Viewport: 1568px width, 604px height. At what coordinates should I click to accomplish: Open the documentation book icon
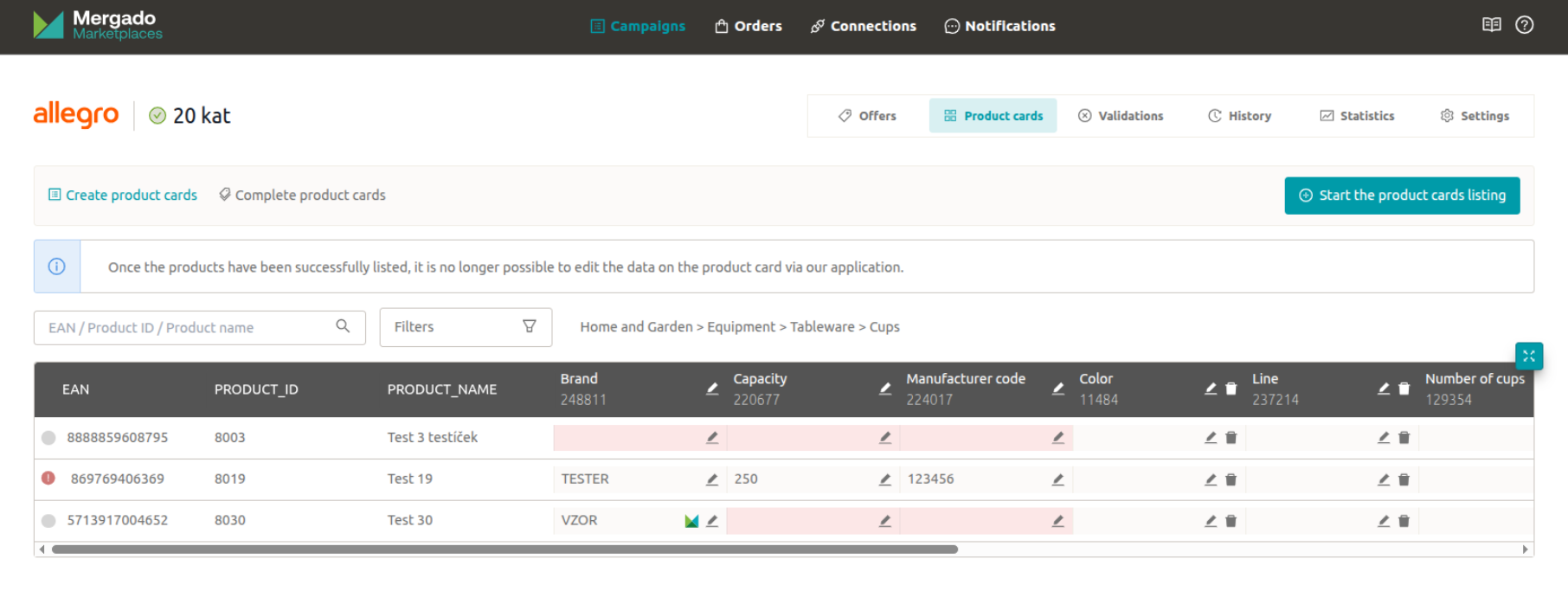(x=1491, y=25)
